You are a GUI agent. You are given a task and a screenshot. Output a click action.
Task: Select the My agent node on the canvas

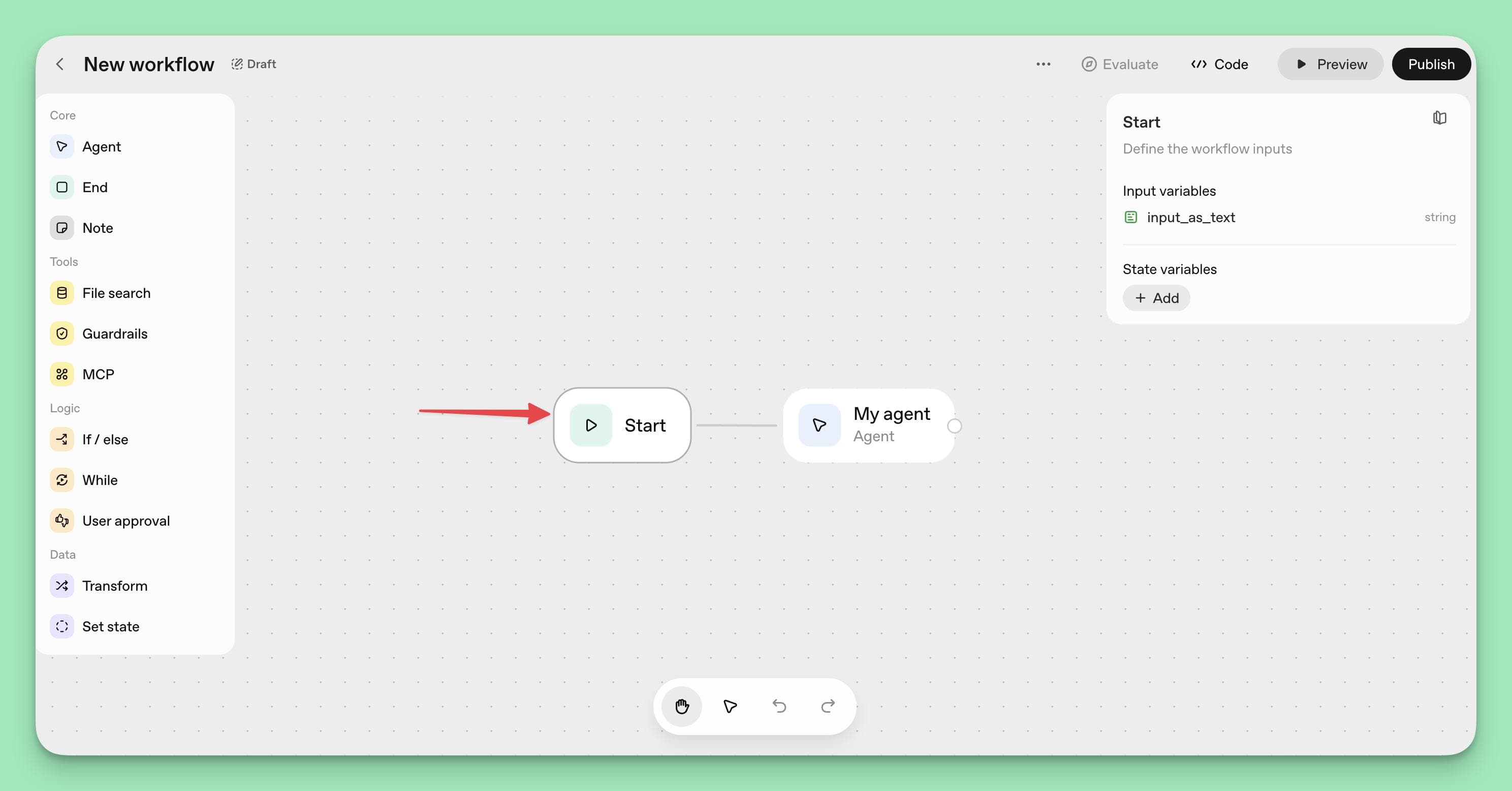[x=869, y=424]
